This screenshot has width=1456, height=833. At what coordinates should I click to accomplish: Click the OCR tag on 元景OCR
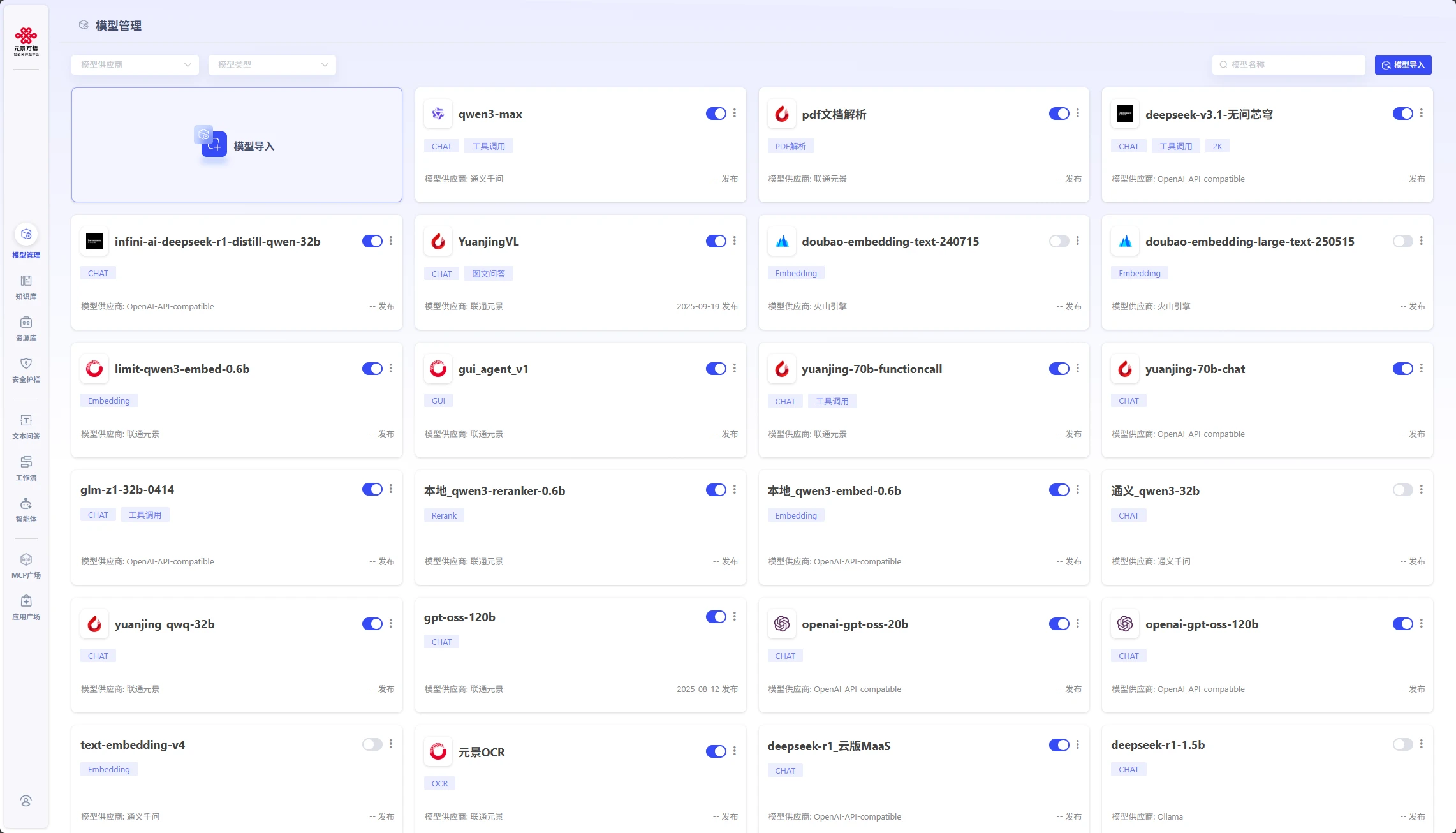pyautogui.click(x=439, y=783)
